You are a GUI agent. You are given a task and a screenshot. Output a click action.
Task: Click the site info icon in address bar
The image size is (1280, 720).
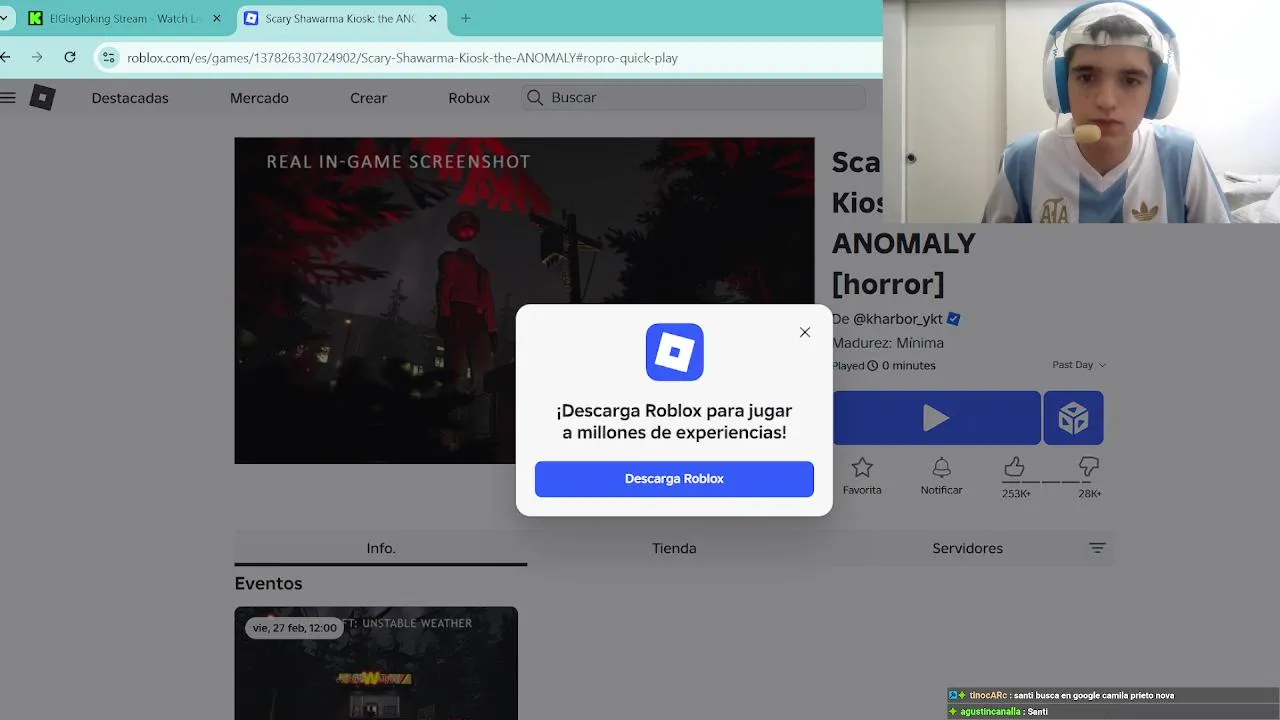coord(109,58)
